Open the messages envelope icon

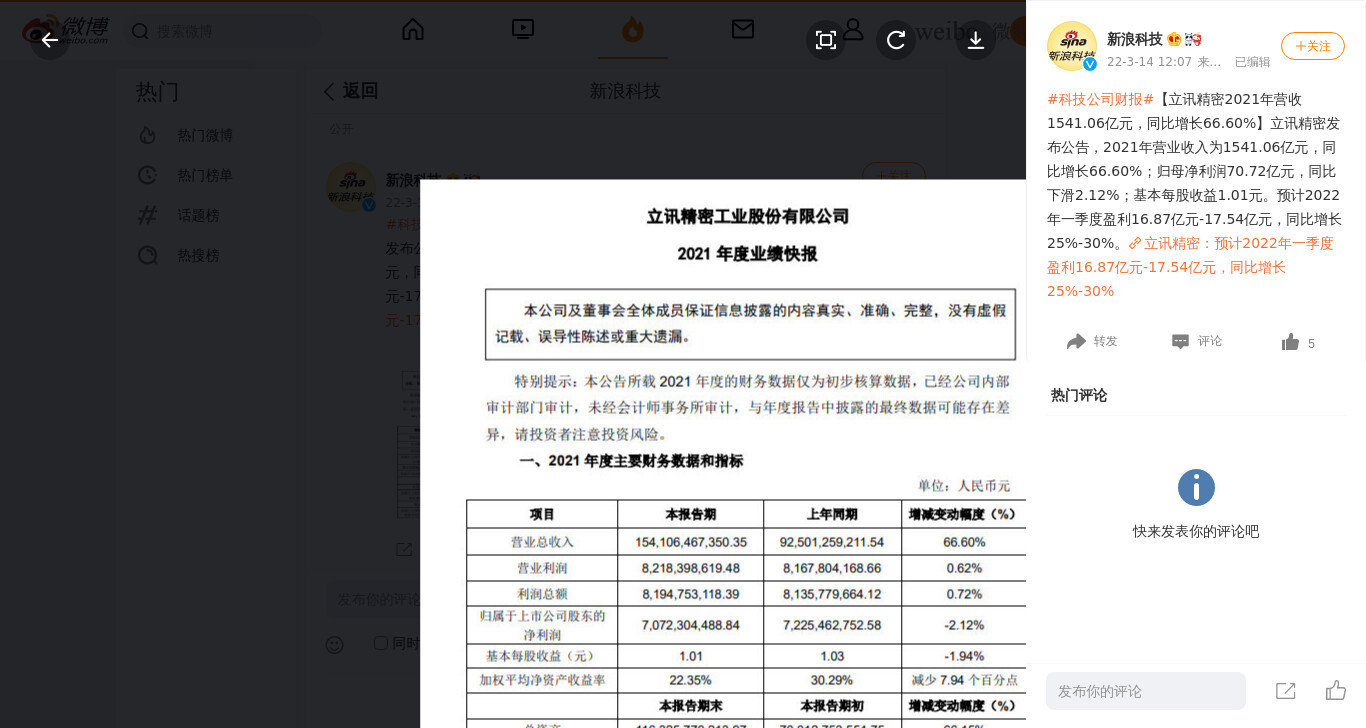[x=743, y=29]
